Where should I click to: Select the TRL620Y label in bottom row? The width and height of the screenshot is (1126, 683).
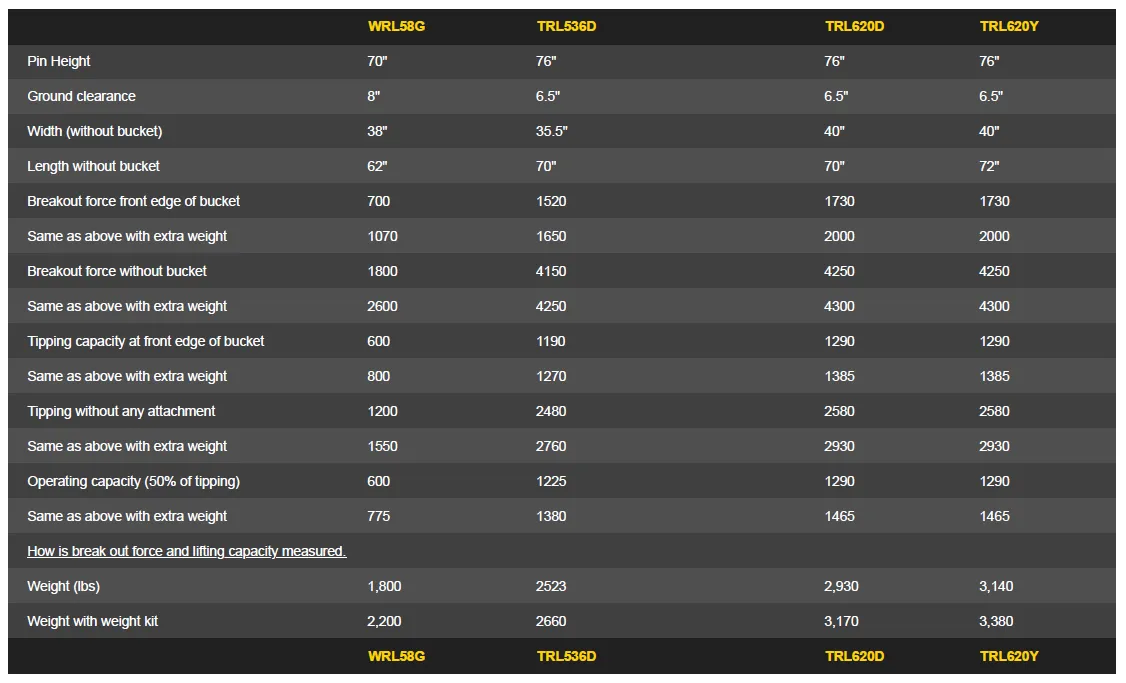(x=1009, y=656)
